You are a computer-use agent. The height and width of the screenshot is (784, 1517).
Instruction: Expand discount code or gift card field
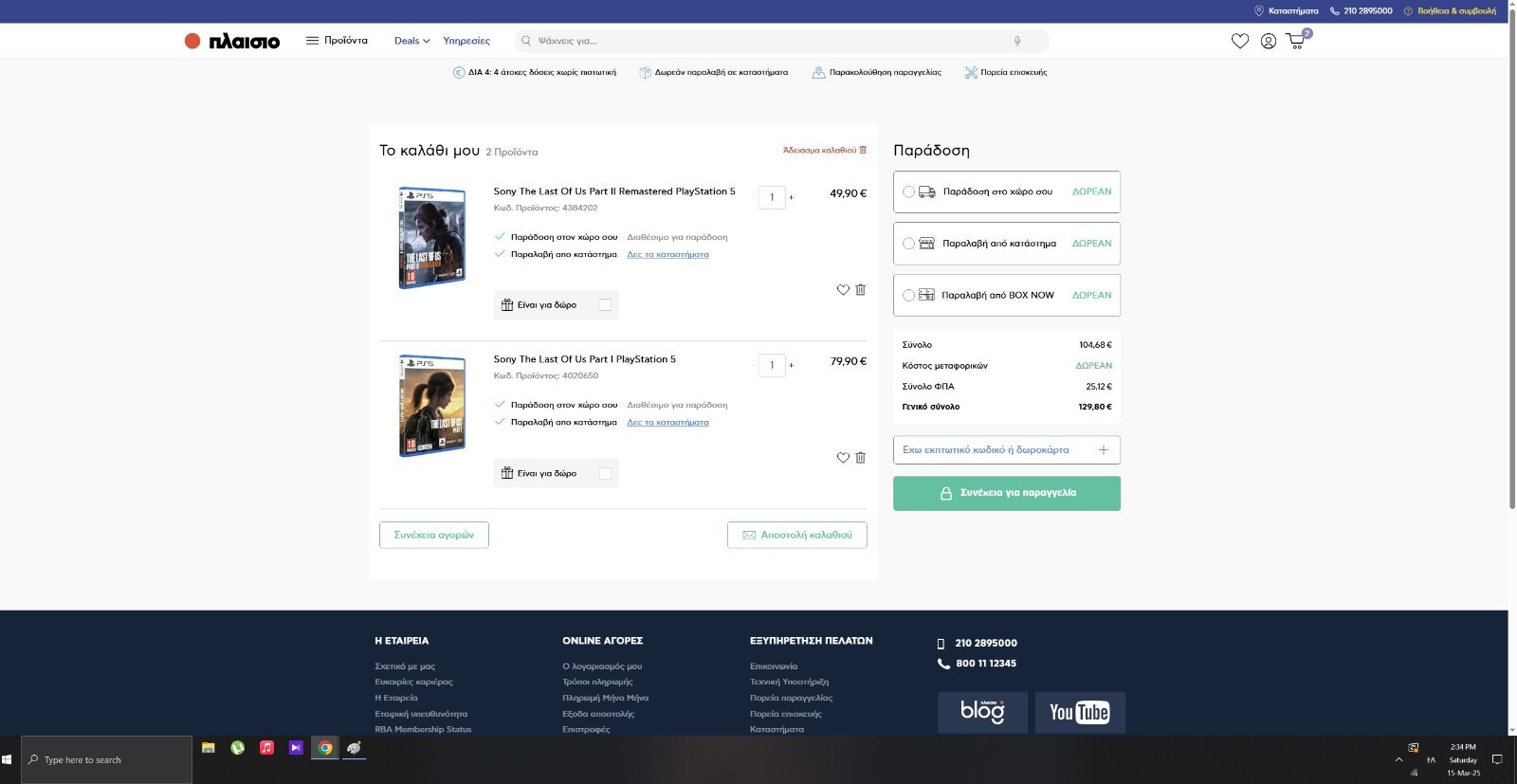(x=1007, y=450)
